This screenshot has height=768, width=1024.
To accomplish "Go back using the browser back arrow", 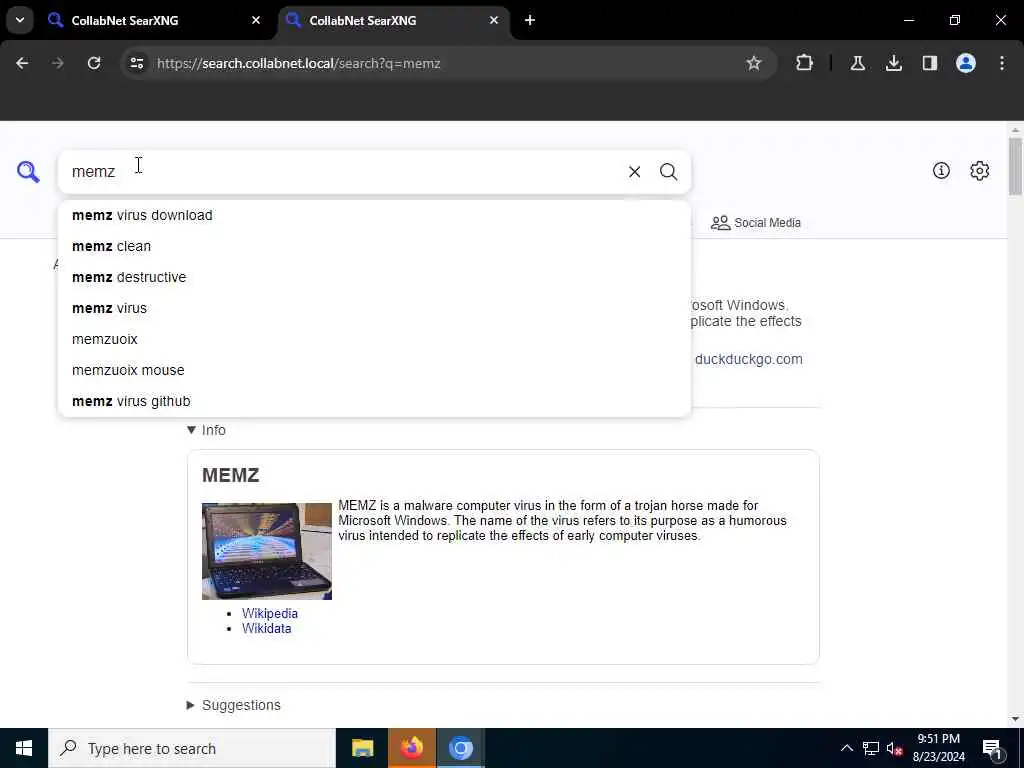I will tap(22, 63).
